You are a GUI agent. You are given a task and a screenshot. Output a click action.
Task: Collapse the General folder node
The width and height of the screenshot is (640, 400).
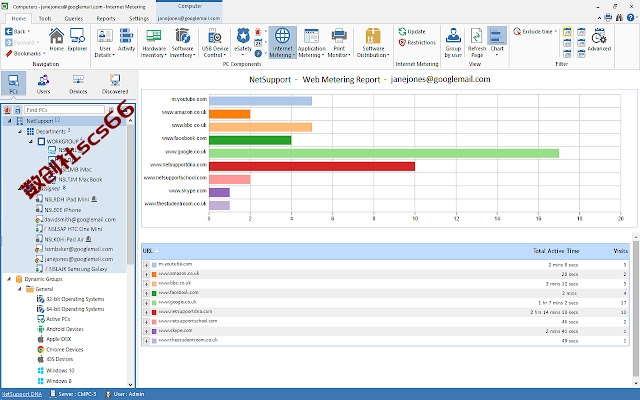19,289
